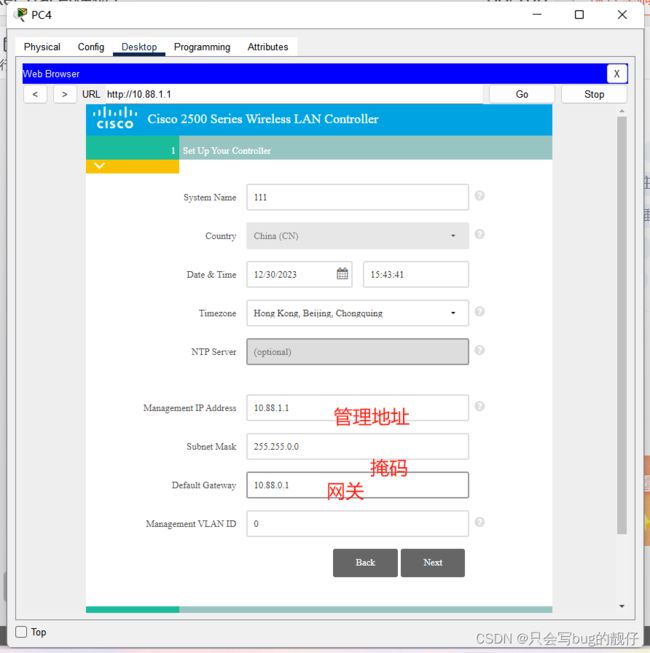Click the Next button
Viewport: 650px width, 653px height.
[x=433, y=563]
